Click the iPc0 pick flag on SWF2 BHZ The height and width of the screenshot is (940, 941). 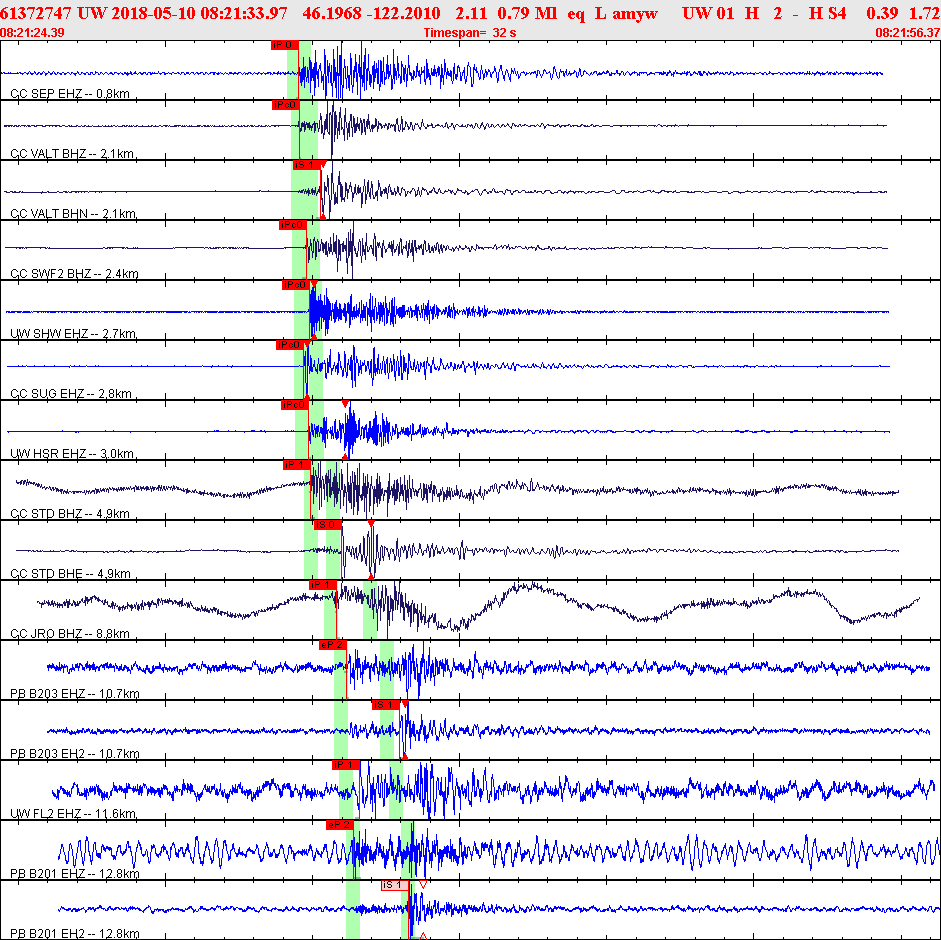tap(292, 225)
